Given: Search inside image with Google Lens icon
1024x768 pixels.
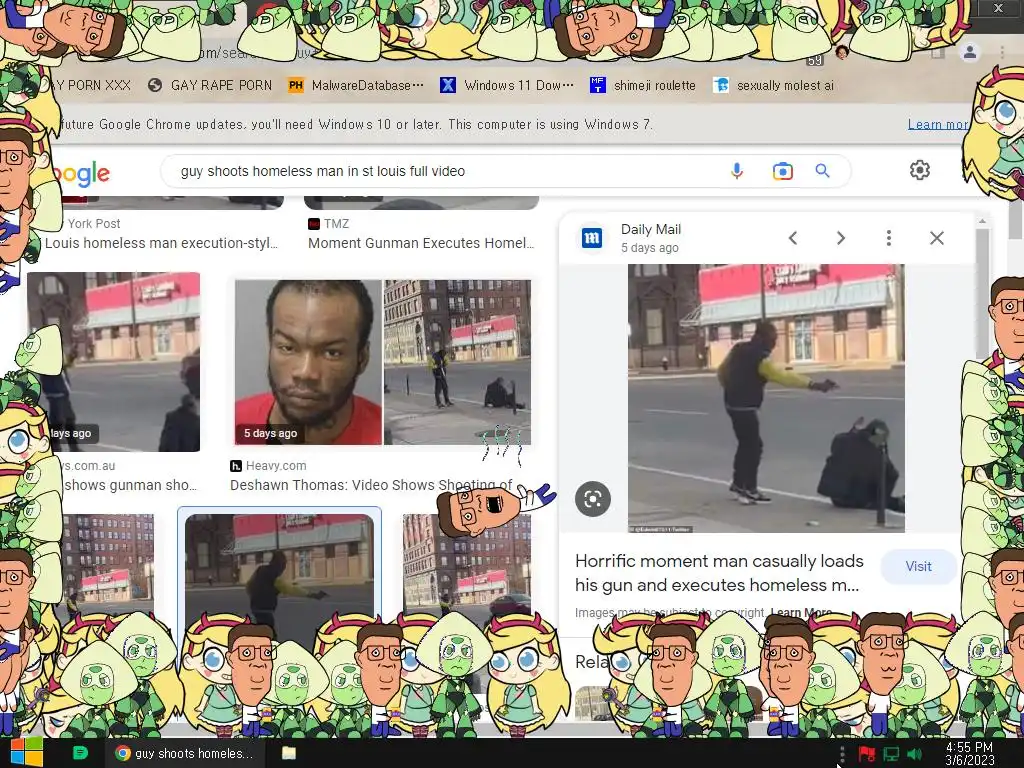Looking at the screenshot, I should coord(593,500).
